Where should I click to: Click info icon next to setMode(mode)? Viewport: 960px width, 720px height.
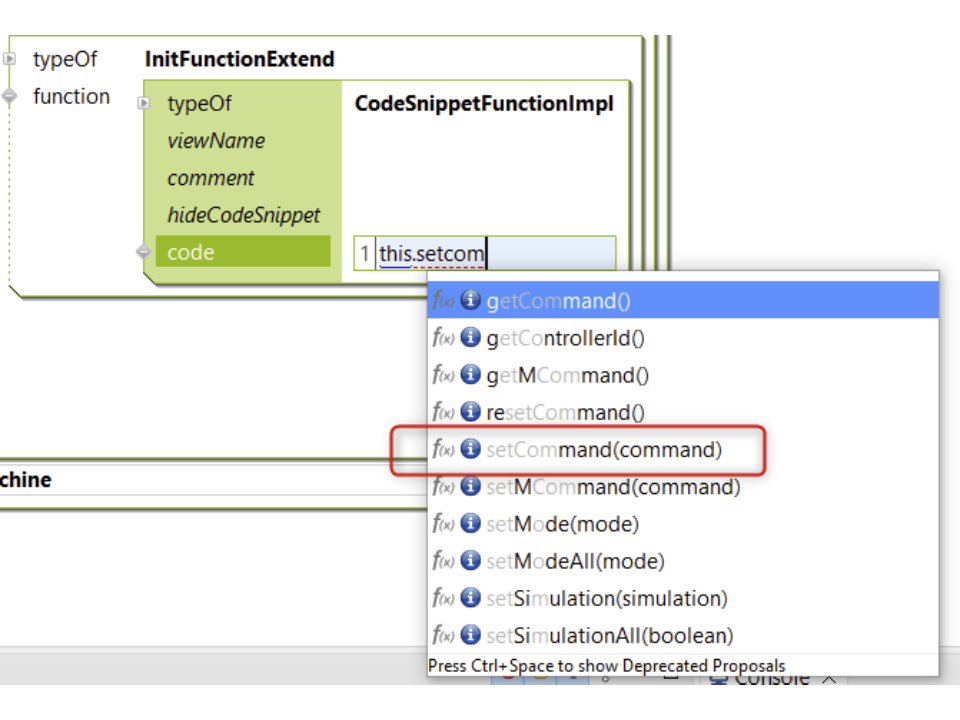pyautogui.click(x=470, y=524)
